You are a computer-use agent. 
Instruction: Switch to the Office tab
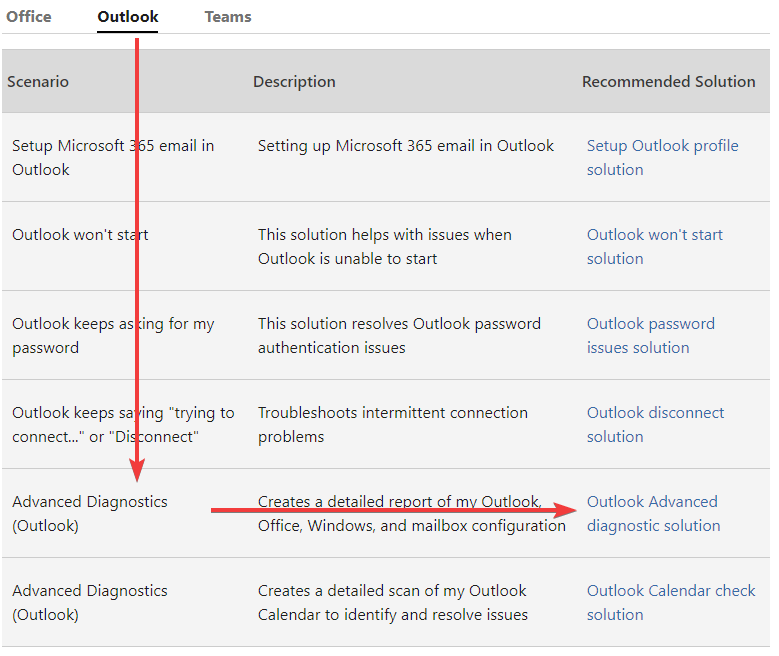29,17
